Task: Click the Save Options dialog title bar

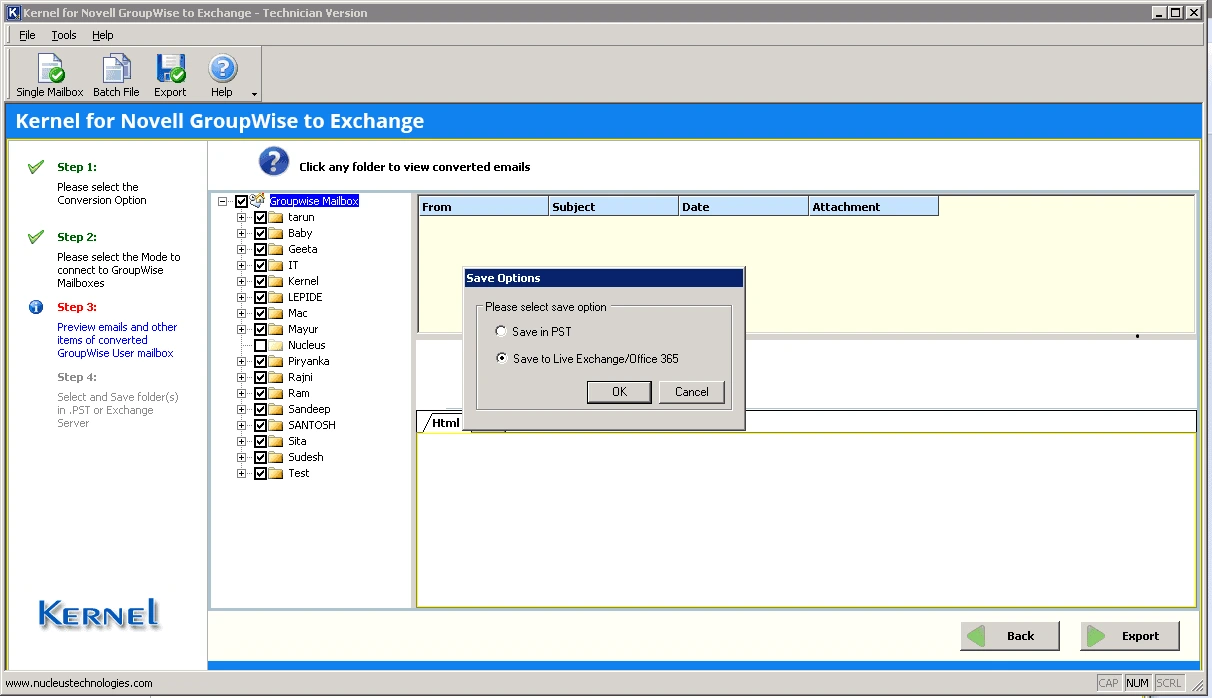Action: (604, 278)
